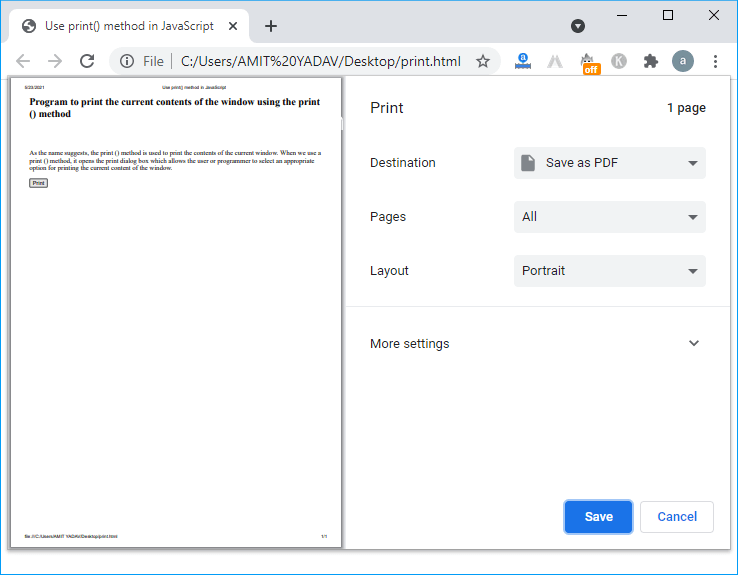Image resolution: width=738 pixels, height=575 pixels.
Task: Open the Extensions puzzle piece menu
Action: (650, 61)
